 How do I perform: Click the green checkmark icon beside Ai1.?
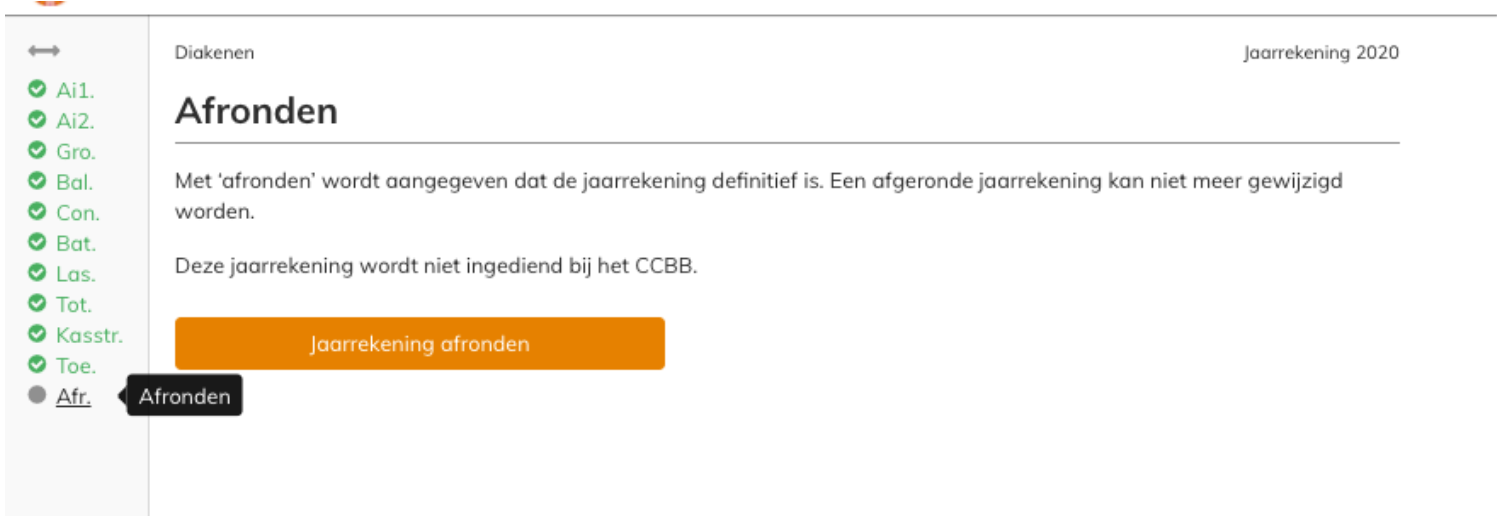[37, 90]
